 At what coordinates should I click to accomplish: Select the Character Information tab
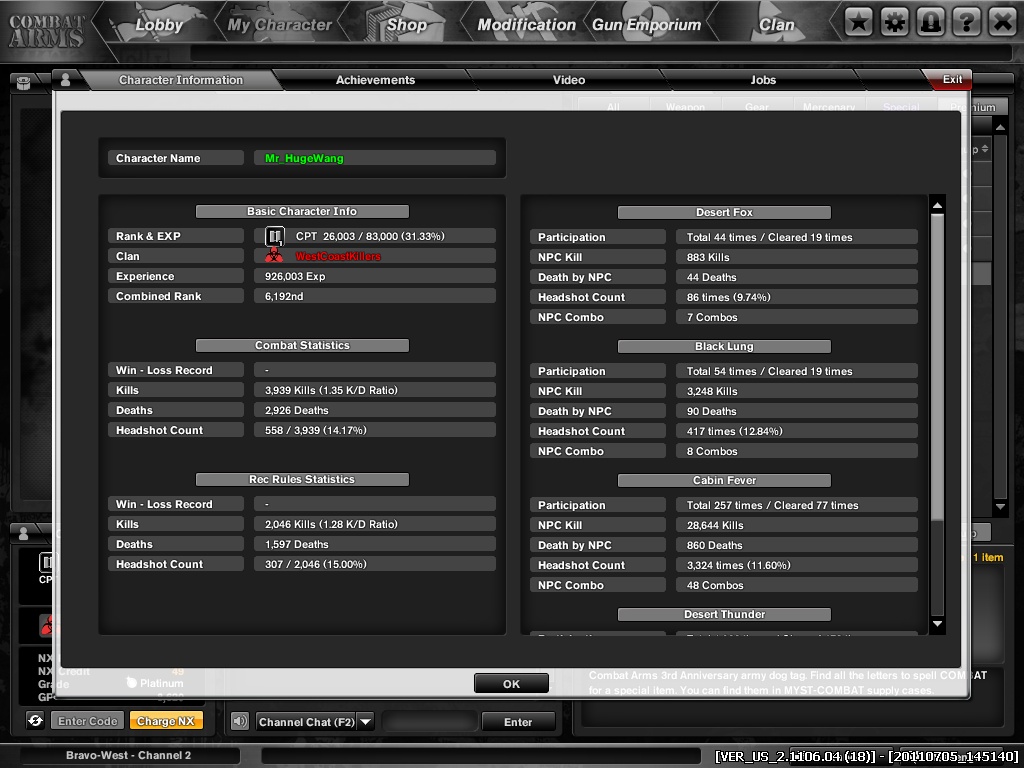point(181,80)
